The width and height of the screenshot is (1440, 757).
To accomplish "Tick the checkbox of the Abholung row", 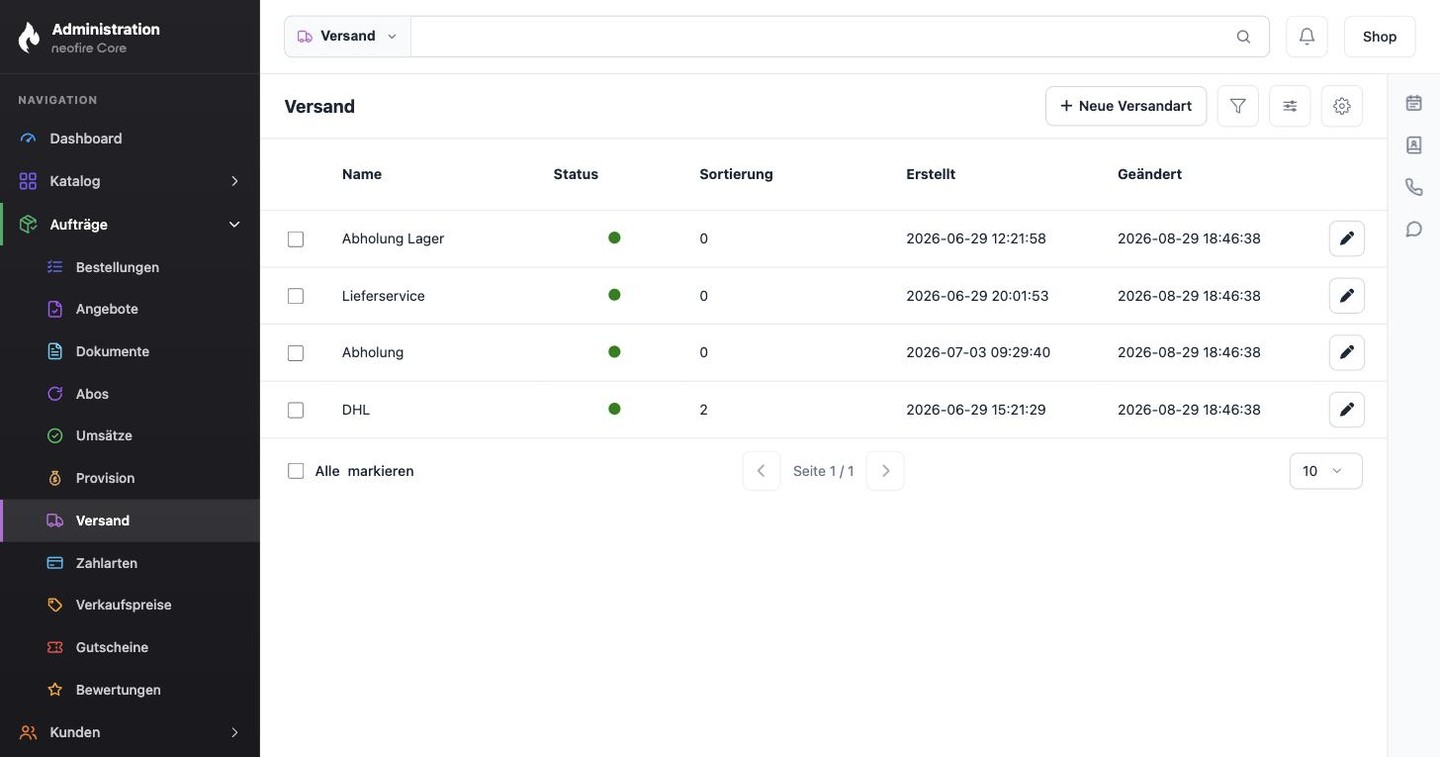I will (x=296, y=353).
